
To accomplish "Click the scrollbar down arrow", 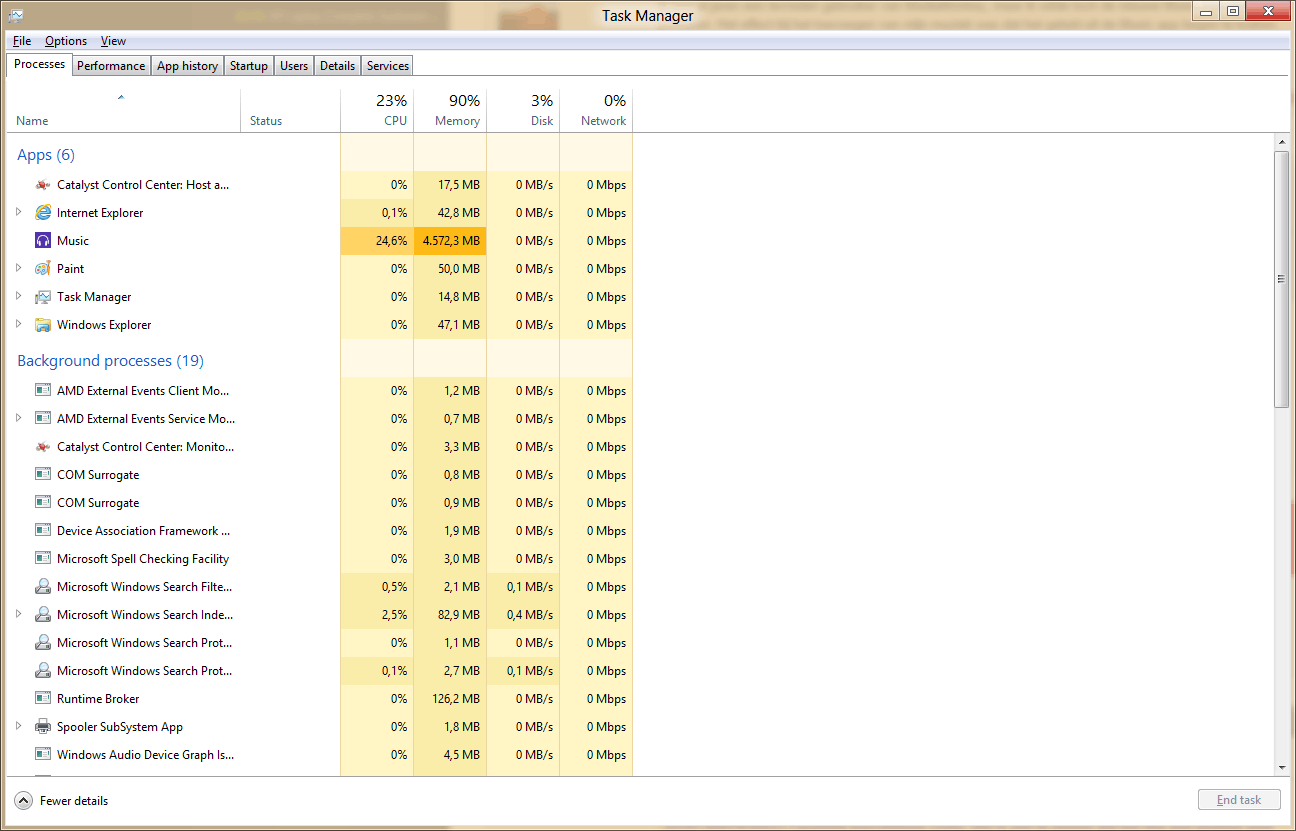I will [1282, 767].
